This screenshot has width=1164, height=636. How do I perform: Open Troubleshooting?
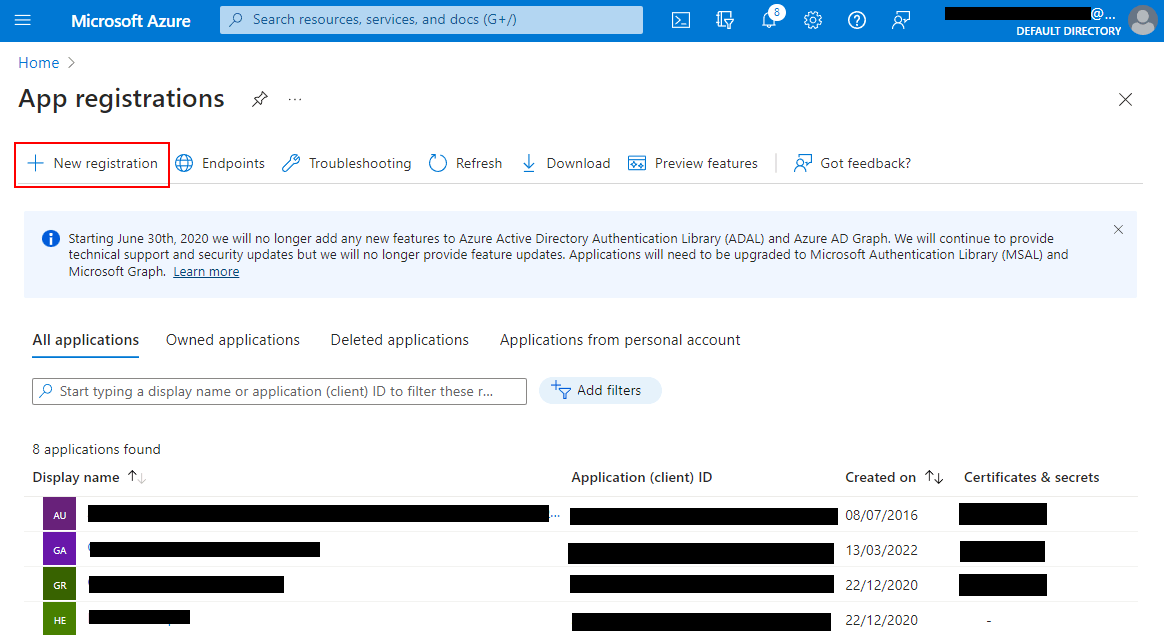pyautogui.click(x=346, y=163)
